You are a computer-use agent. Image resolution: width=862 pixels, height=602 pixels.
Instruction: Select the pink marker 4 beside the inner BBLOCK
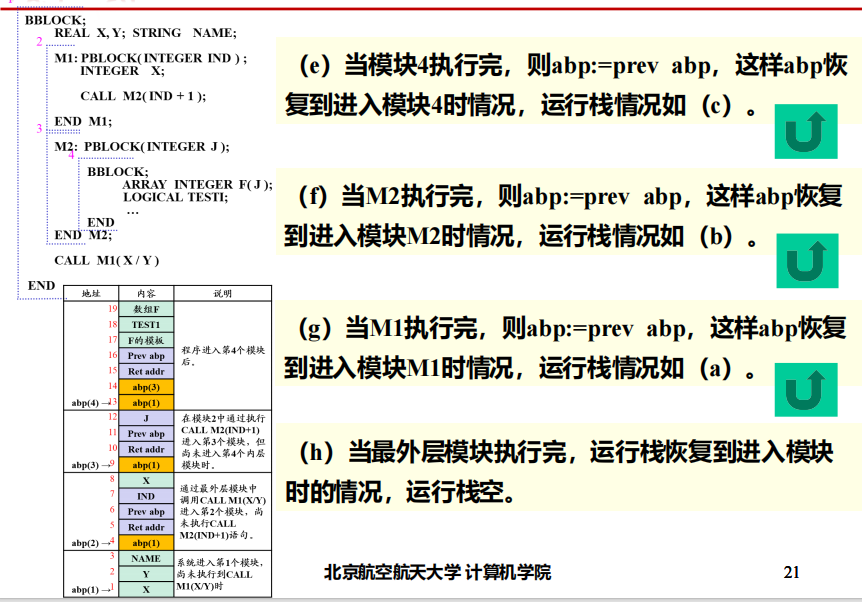click(70, 155)
